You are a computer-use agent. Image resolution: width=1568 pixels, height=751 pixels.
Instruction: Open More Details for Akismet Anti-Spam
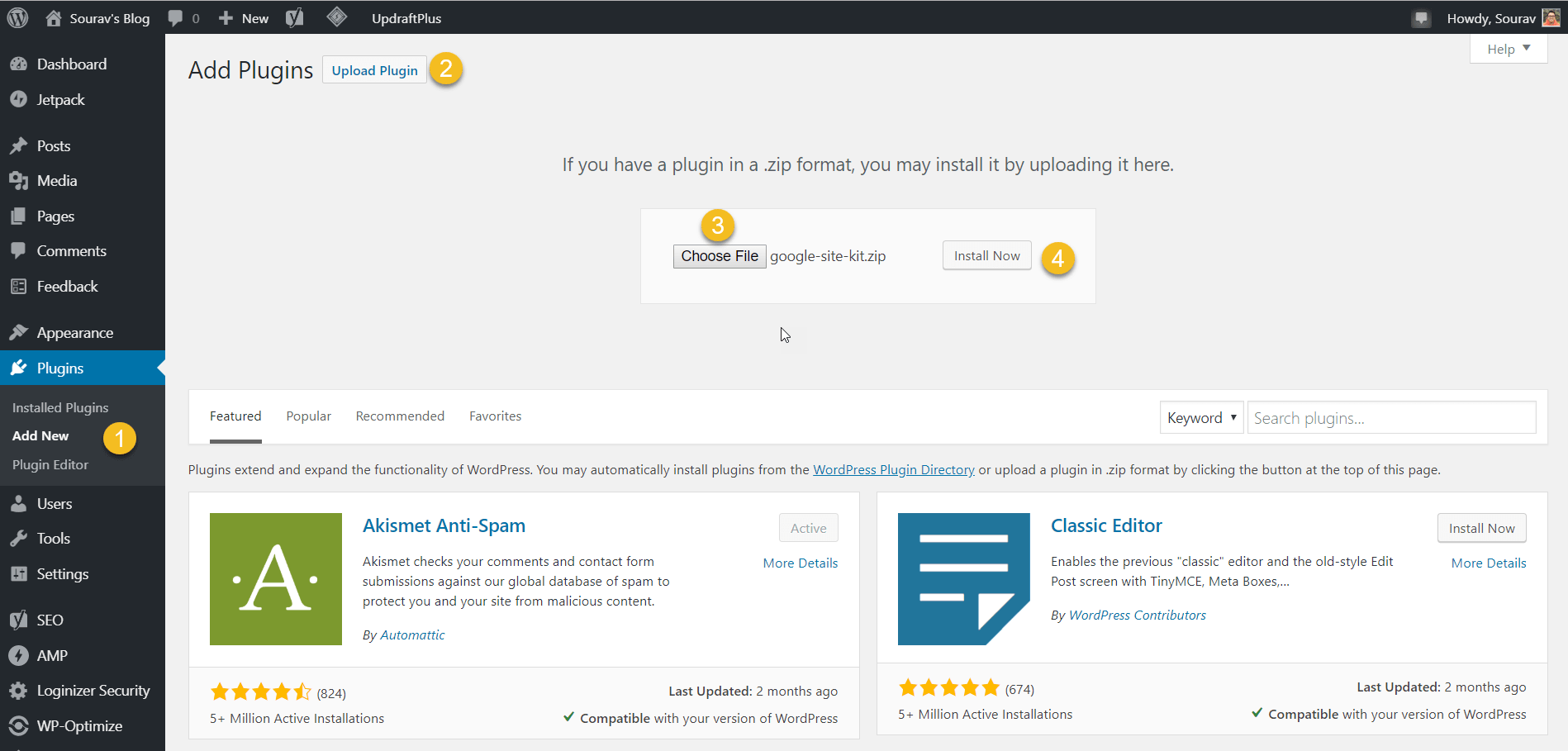(x=801, y=563)
